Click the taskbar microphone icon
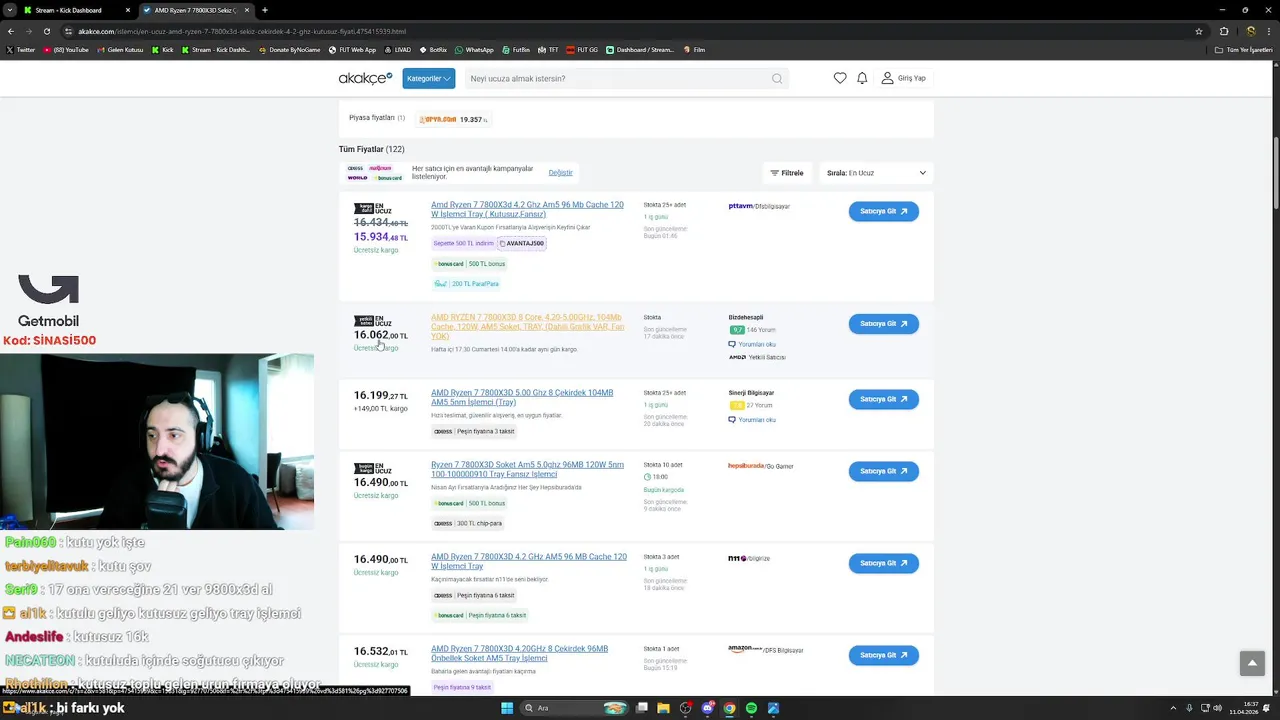 coord(1189,708)
